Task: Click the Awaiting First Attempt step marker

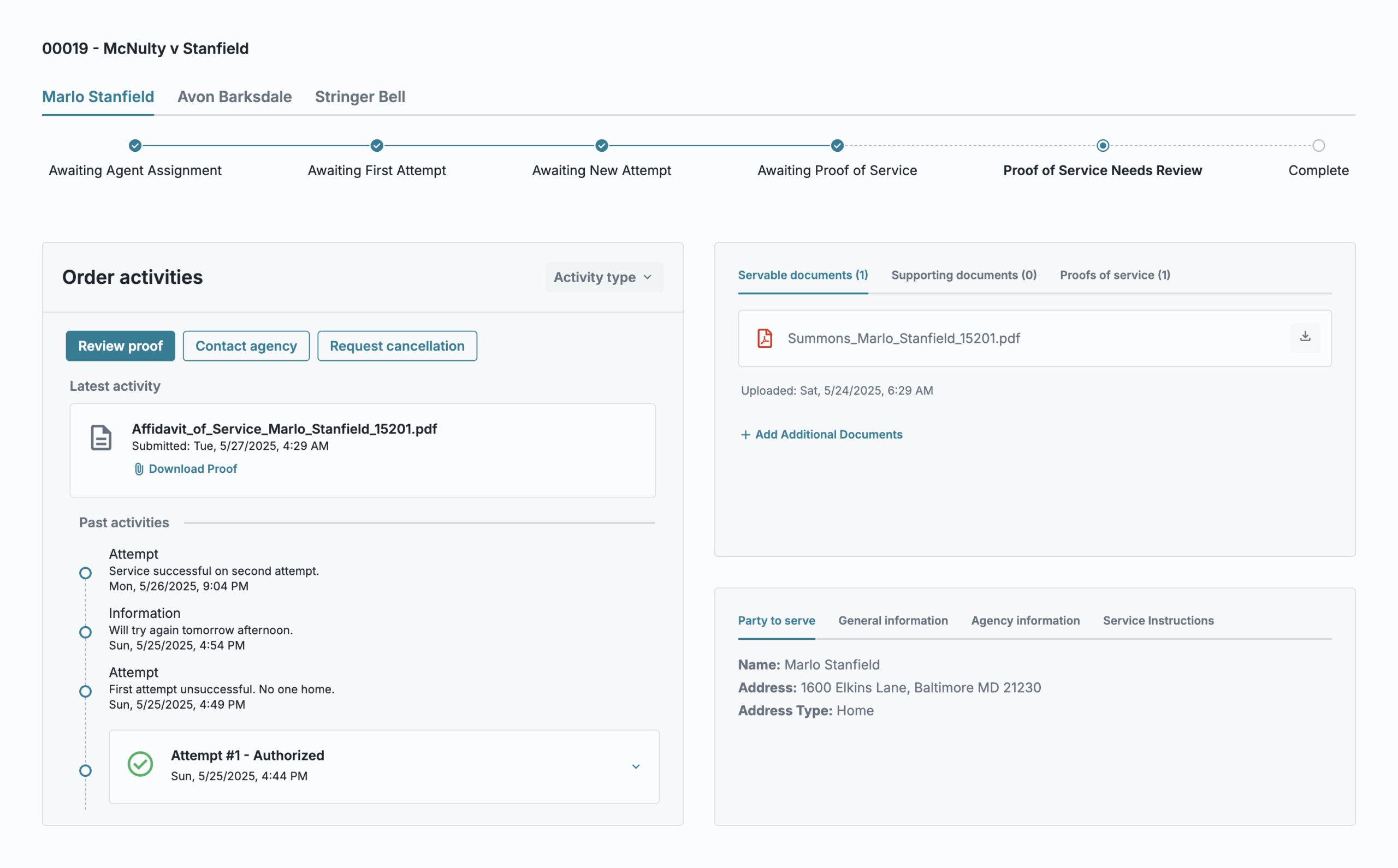Action: point(377,146)
